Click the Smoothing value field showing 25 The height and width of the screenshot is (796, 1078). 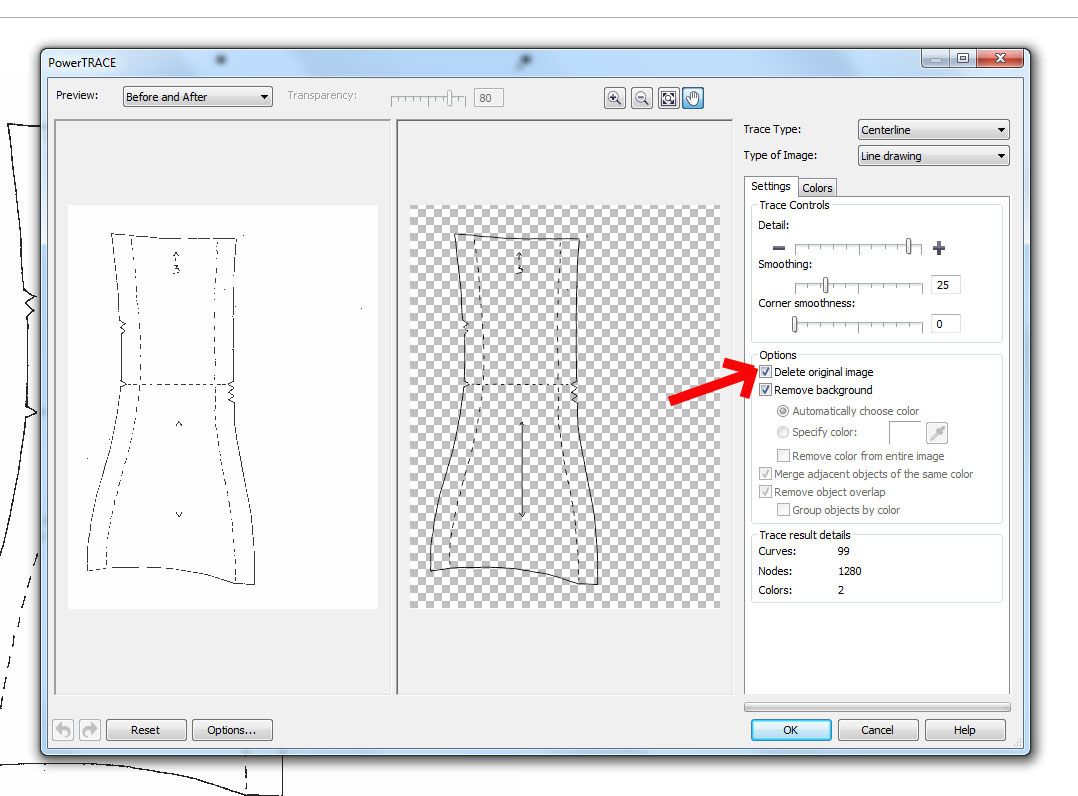point(945,285)
